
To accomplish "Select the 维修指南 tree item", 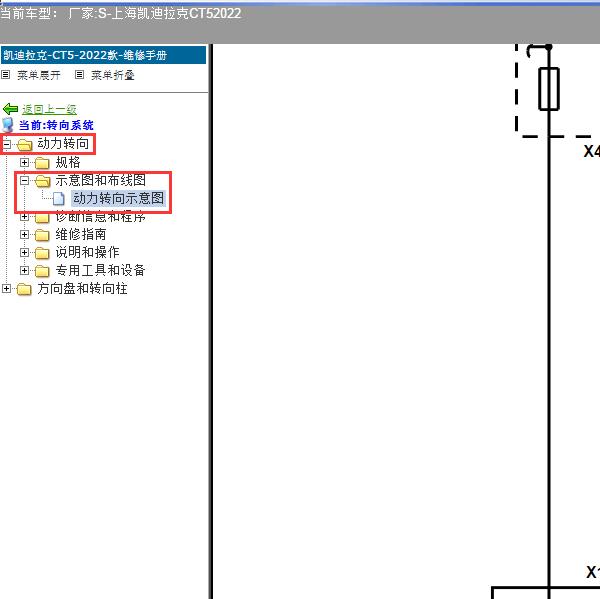I will 80,234.
